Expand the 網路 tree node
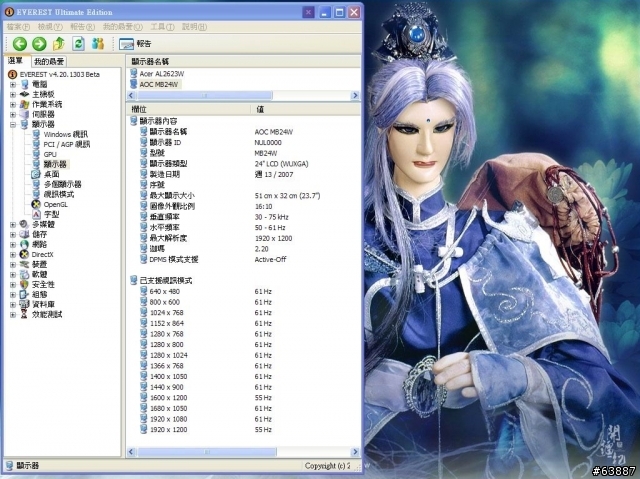This screenshot has height=479, width=640. point(13,244)
